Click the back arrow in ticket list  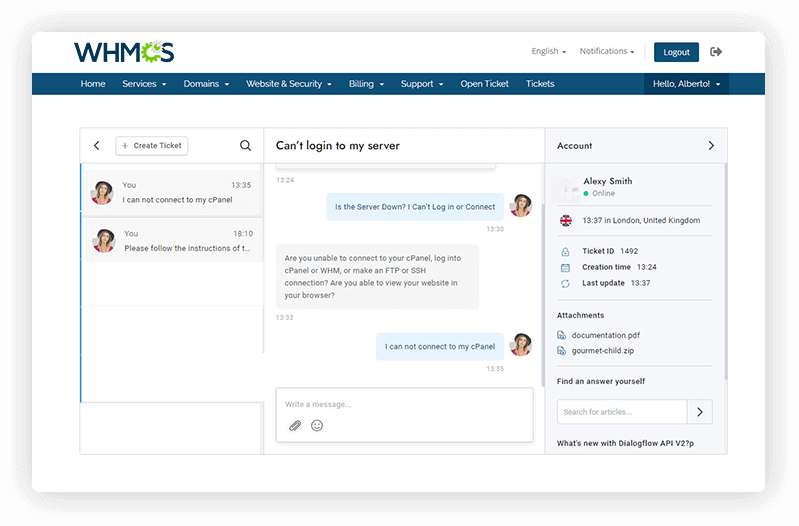pyautogui.click(x=97, y=146)
